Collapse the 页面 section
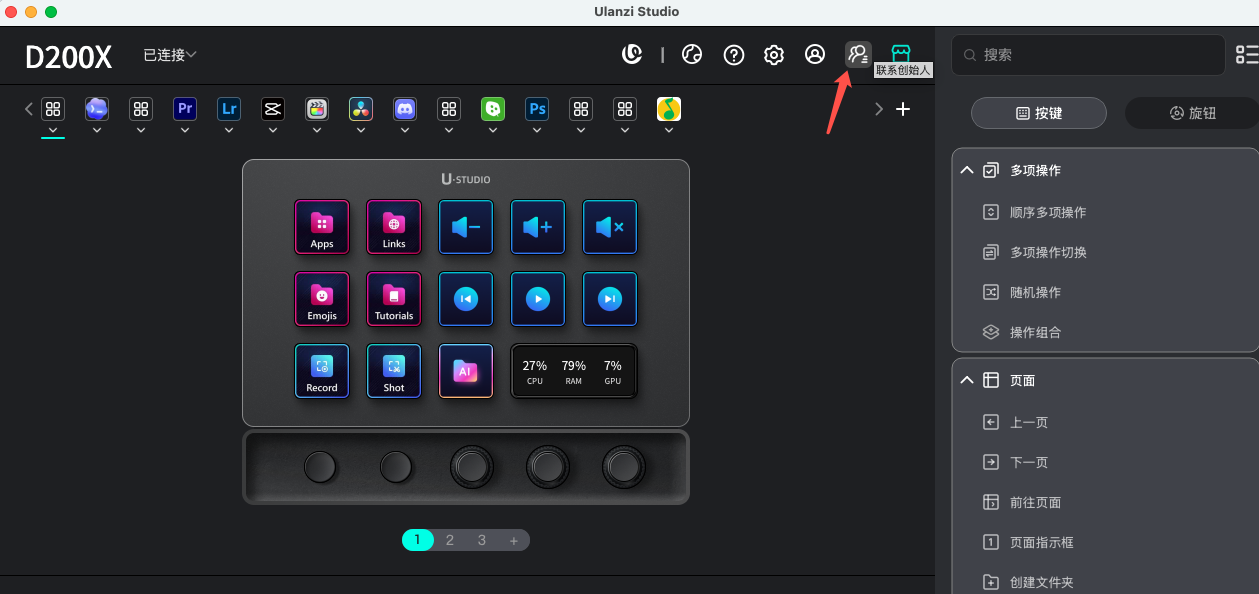This screenshot has width=1259, height=594. tap(967, 381)
